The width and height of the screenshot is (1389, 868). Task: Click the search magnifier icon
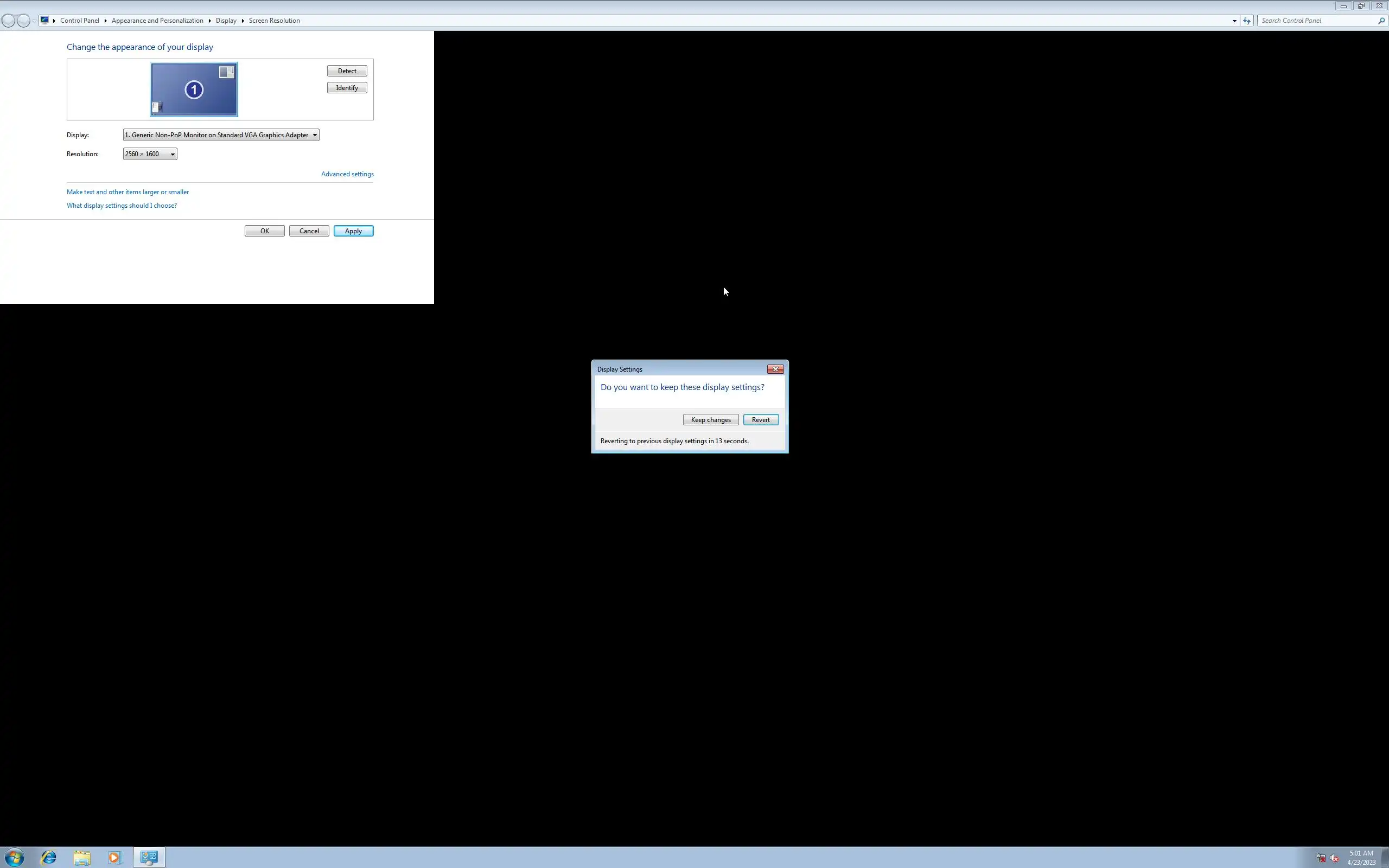pos(1381,21)
